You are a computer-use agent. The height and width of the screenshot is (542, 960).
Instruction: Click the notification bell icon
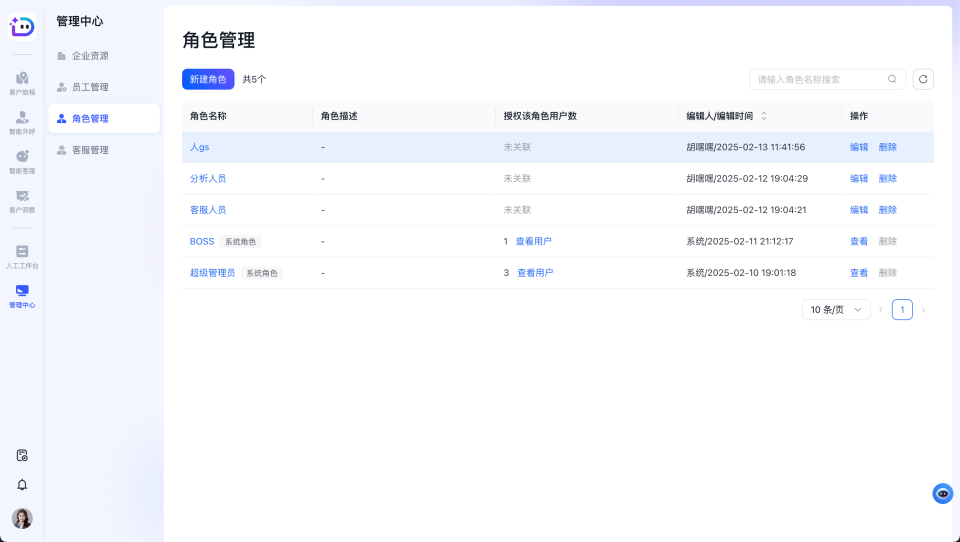(x=22, y=485)
